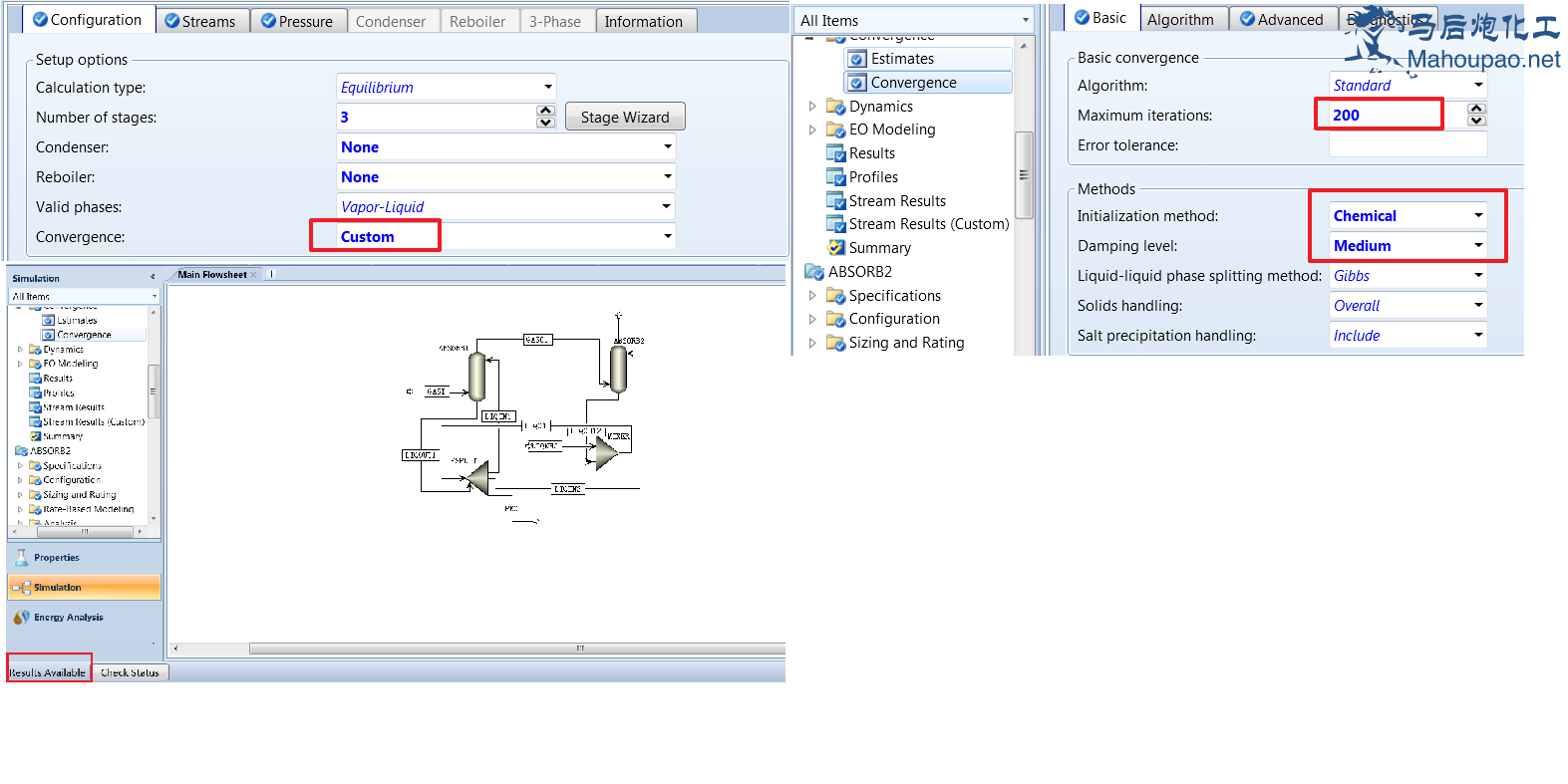The width and height of the screenshot is (1568, 784).
Task: Click the Sizing and Rating folder icon in large tree
Action: click(835, 343)
